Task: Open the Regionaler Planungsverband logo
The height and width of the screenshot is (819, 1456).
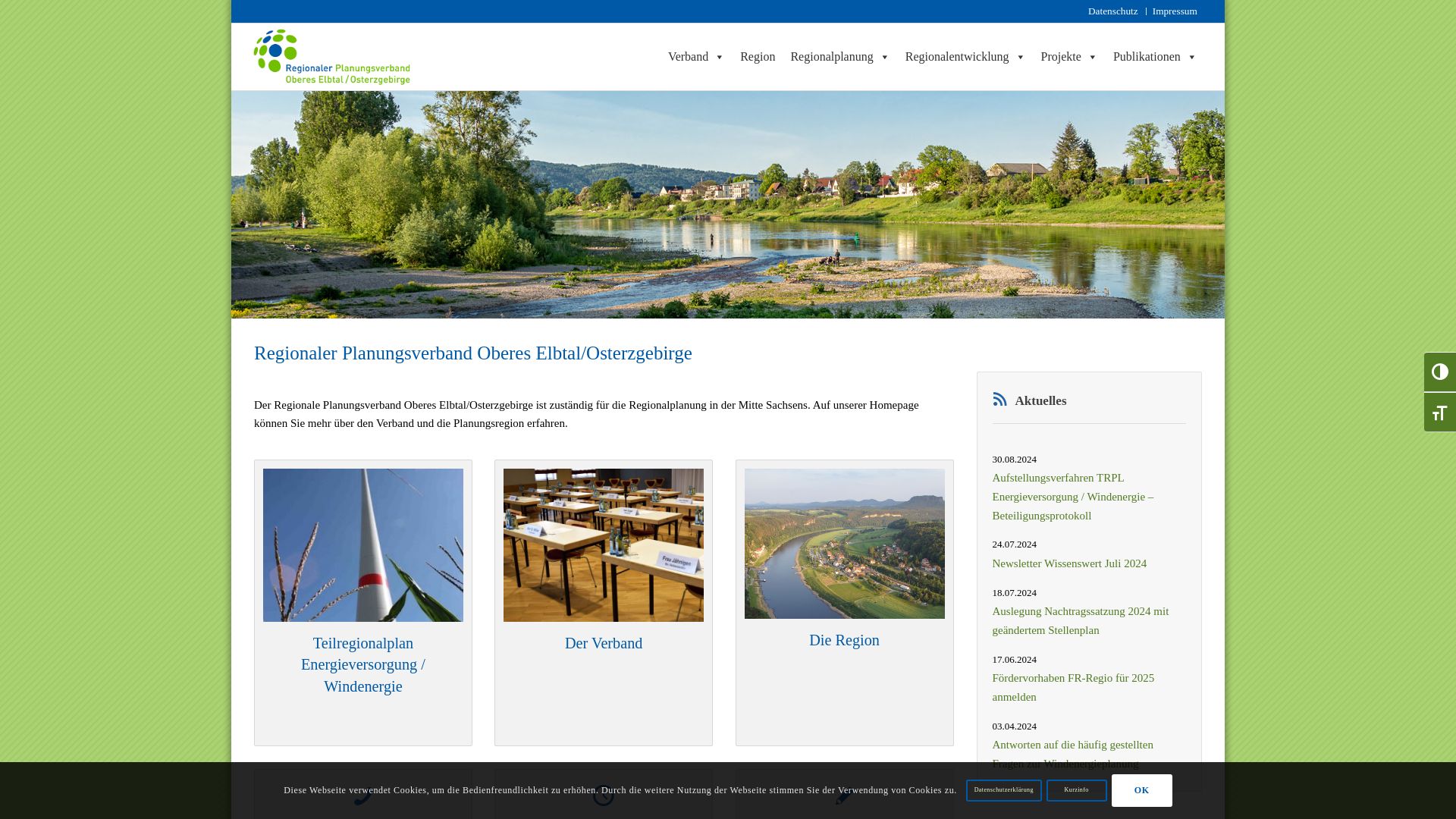Action: 332,57
